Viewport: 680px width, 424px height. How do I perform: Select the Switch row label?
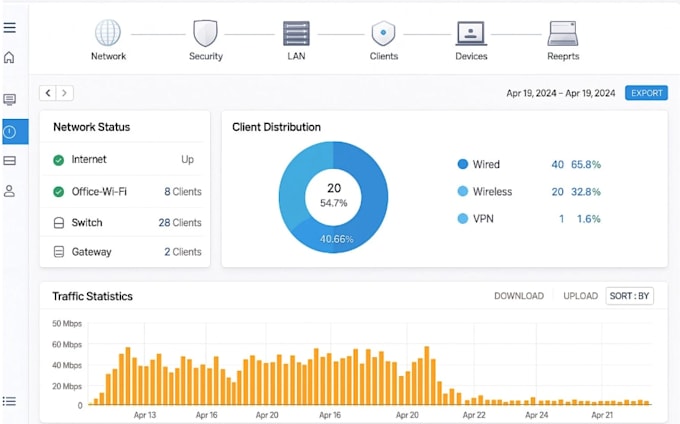pos(87,223)
